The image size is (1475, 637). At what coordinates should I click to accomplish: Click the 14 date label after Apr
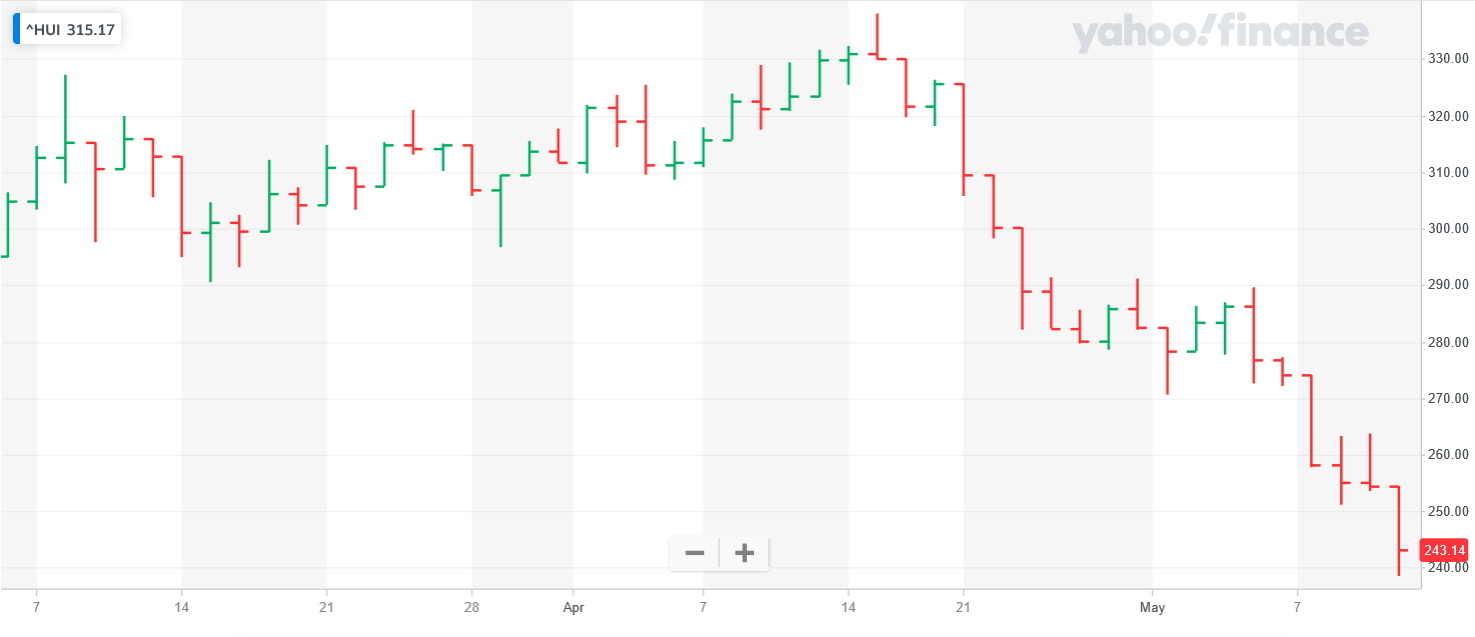coord(848,607)
